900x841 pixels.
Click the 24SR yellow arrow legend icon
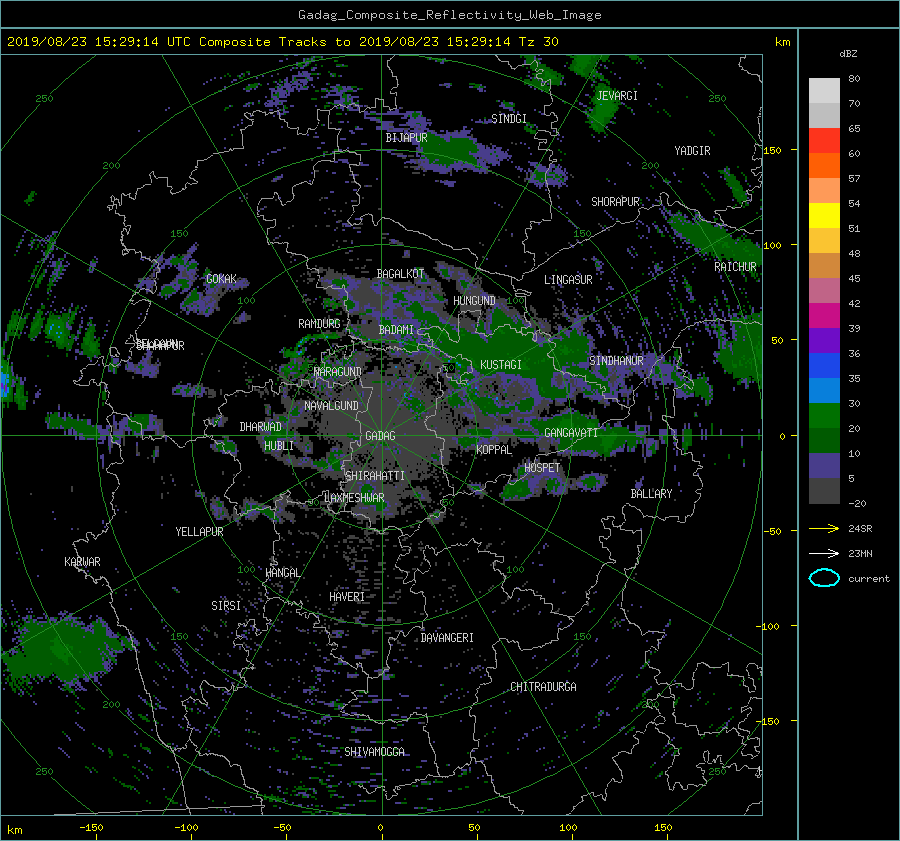pyautogui.click(x=824, y=528)
